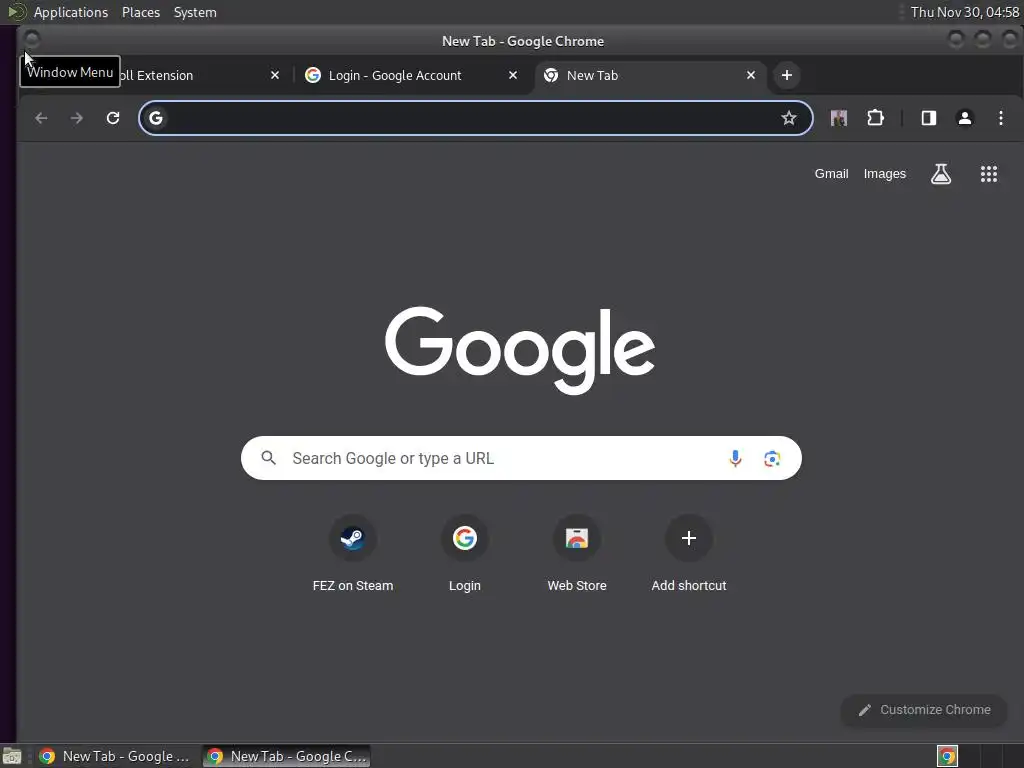
Task: Close the Extension tab
Action: pyautogui.click(x=275, y=75)
